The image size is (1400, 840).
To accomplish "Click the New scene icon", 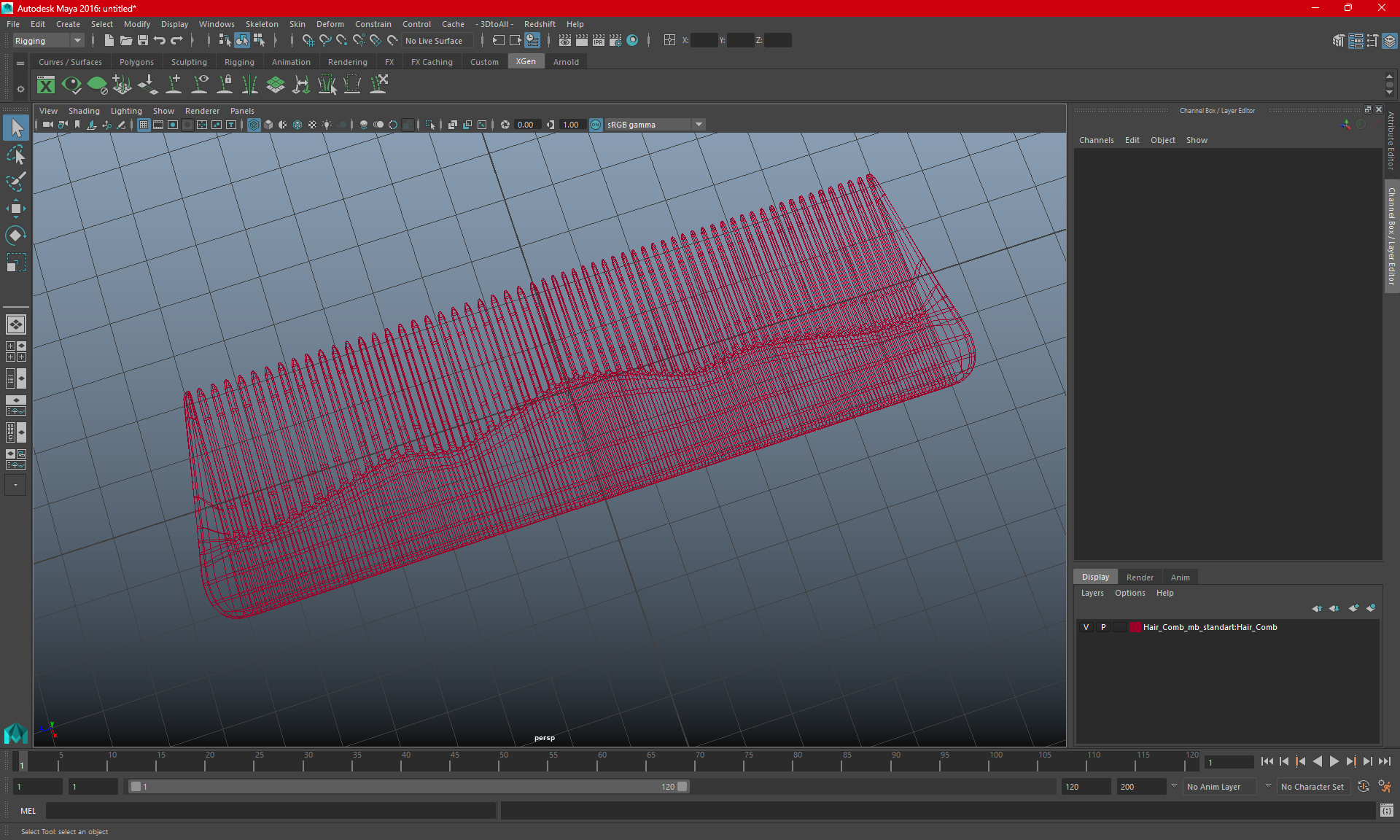I will tap(109, 41).
